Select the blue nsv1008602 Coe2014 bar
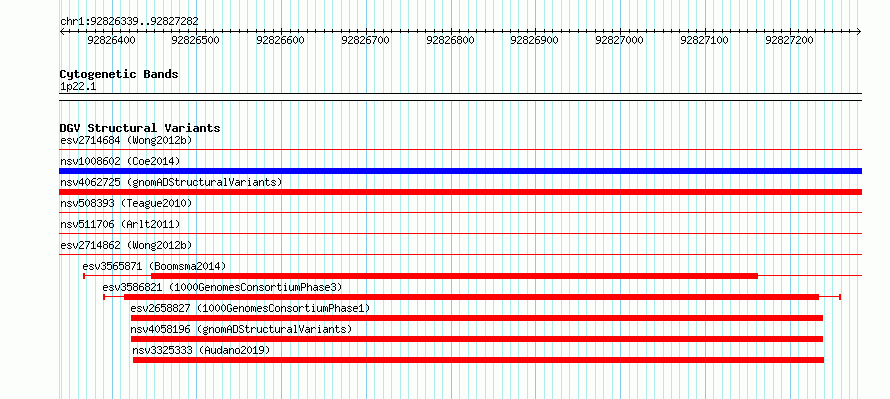The width and height of the screenshot is (890, 399). pyautogui.click(x=460, y=171)
